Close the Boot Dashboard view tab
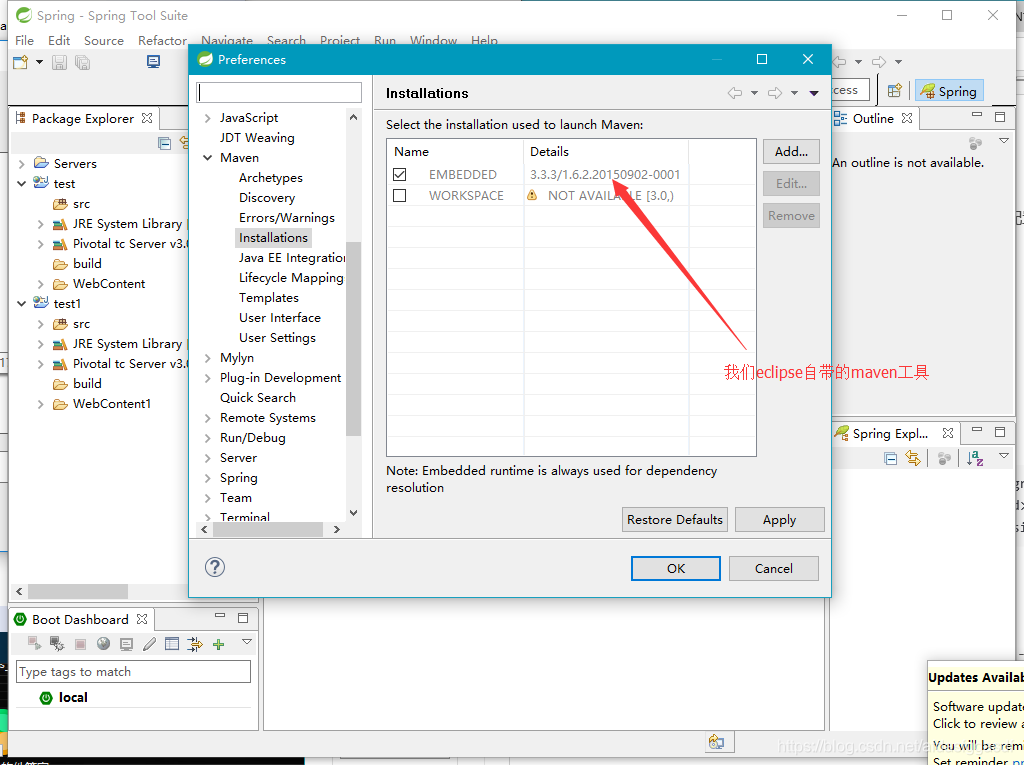 pyautogui.click(x=142, y=619)
